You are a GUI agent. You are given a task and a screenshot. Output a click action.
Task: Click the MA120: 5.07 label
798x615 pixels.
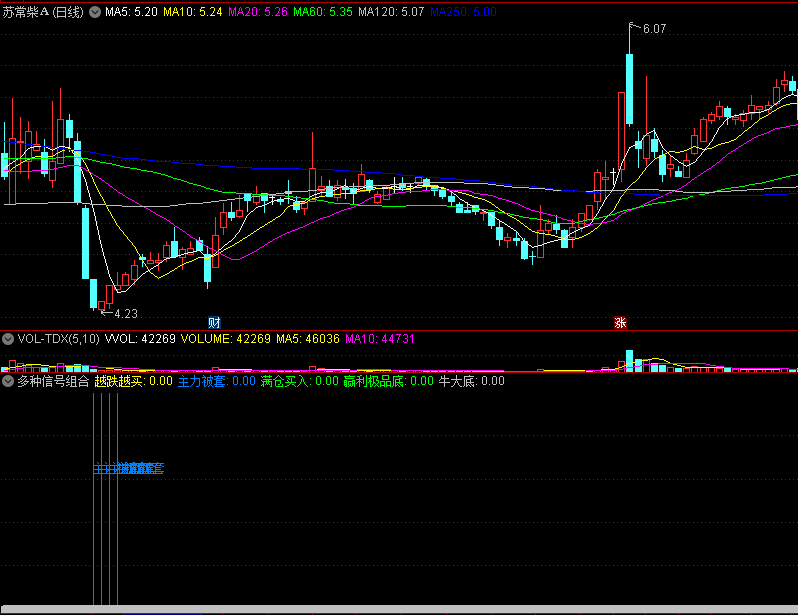pyautogui.click(x=391, y=12)
